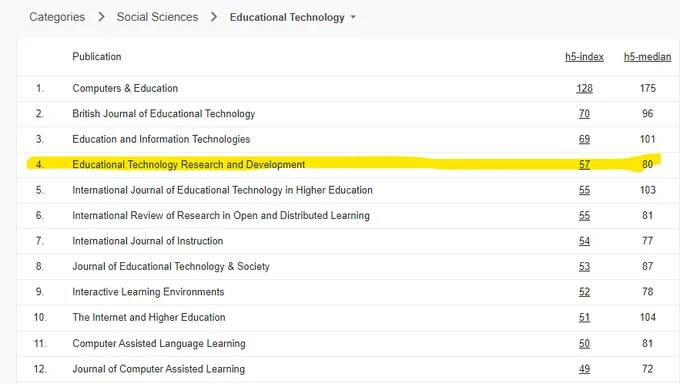The height and width of the screenshot is (384, 680).
Task: Open h5-index 55 for International Review of Research in Open and Distributed Learning
Action: pyautogui.click(x=584, y=216)
